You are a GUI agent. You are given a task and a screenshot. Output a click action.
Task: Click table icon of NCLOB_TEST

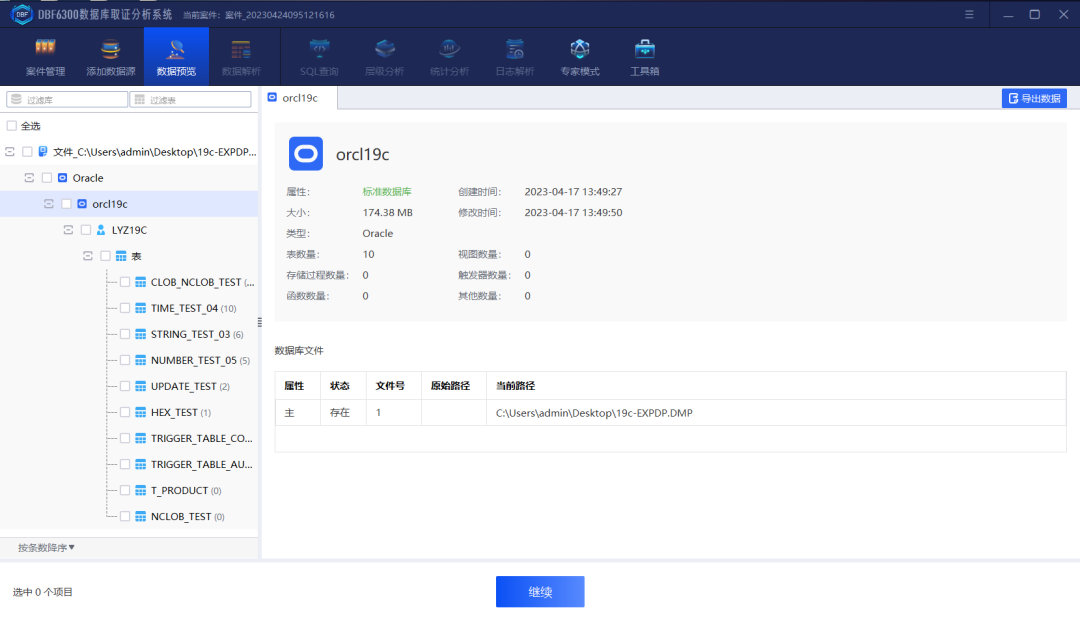[x=141, y=516]
